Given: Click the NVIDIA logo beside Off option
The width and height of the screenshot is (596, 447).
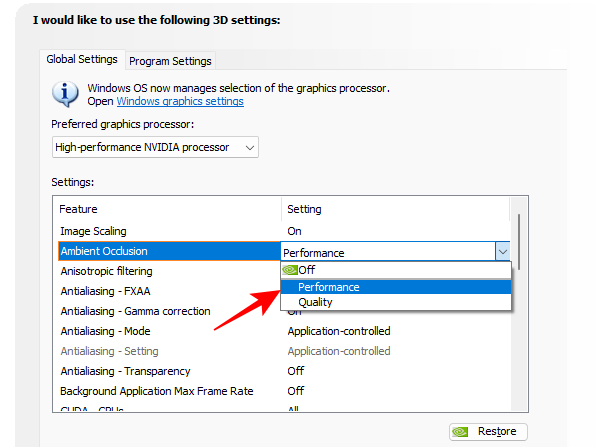Looking at the screenshot, I should tap(290, 270).
